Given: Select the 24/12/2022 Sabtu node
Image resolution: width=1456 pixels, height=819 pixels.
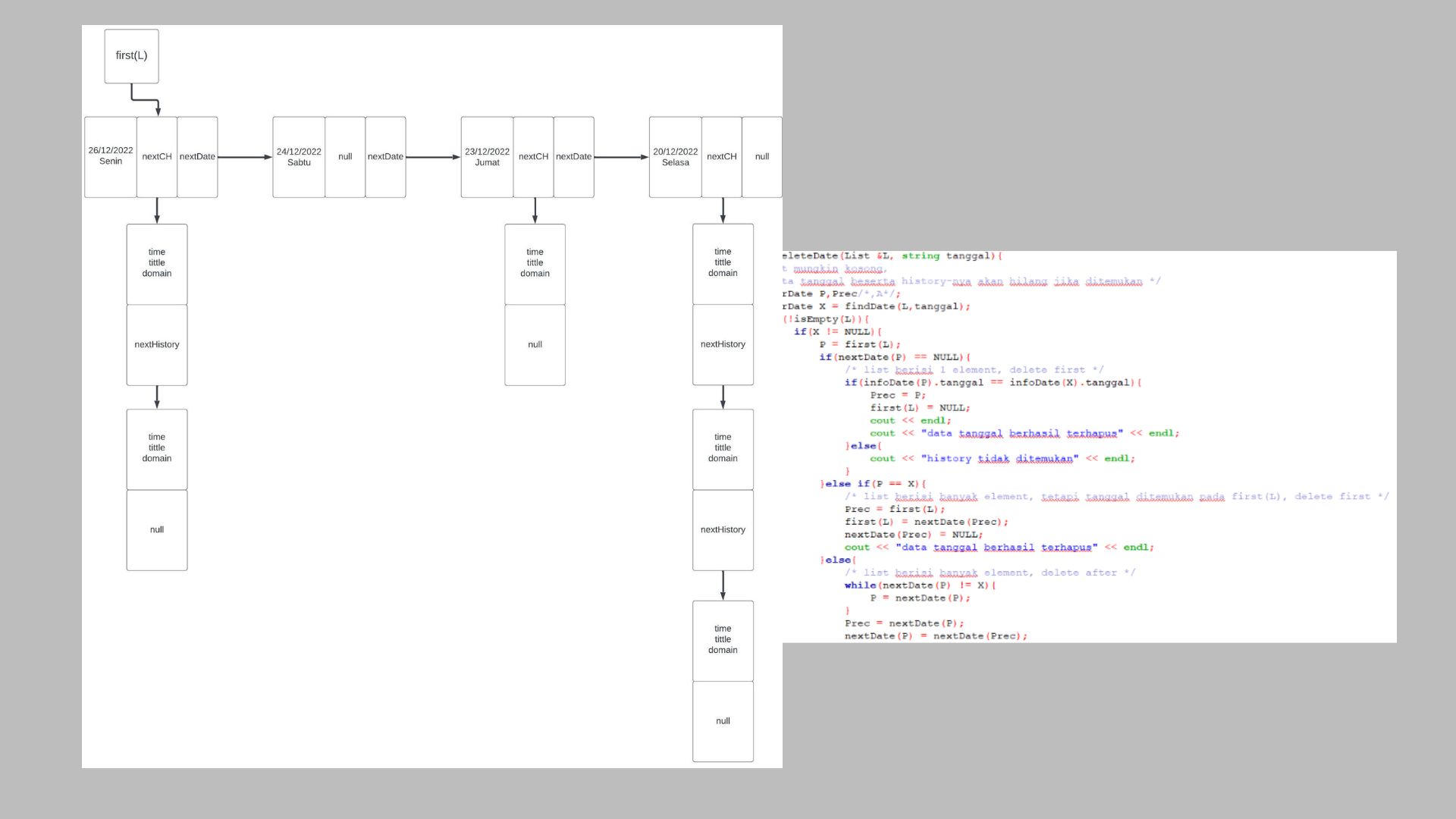Looking at the screenshot, I should (299, 156).
